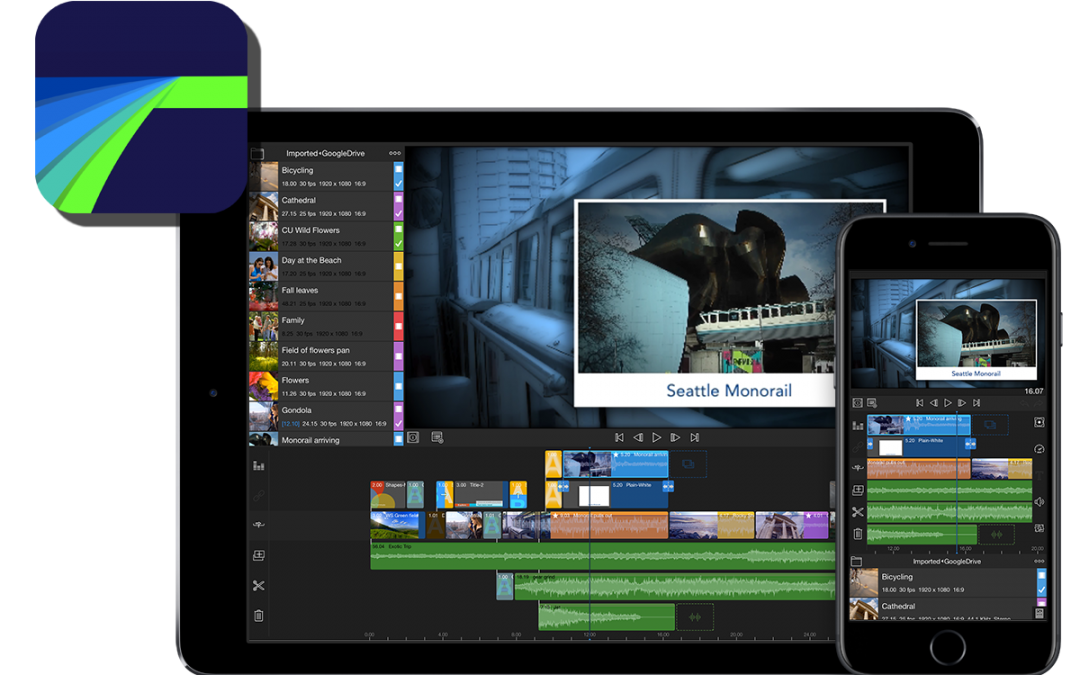1080x675 pixels.
Task: Open the library options dots on phone
Action: coord(1039,561)
